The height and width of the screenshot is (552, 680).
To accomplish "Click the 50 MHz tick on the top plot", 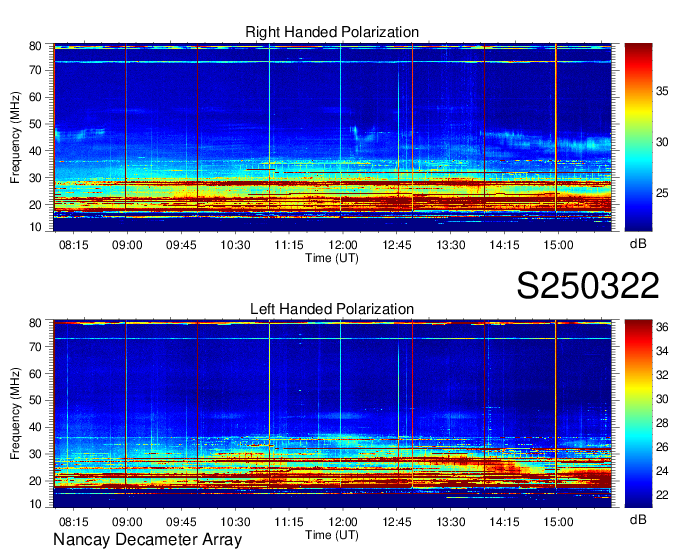I will pyautogui.click(x=36, y=124).
